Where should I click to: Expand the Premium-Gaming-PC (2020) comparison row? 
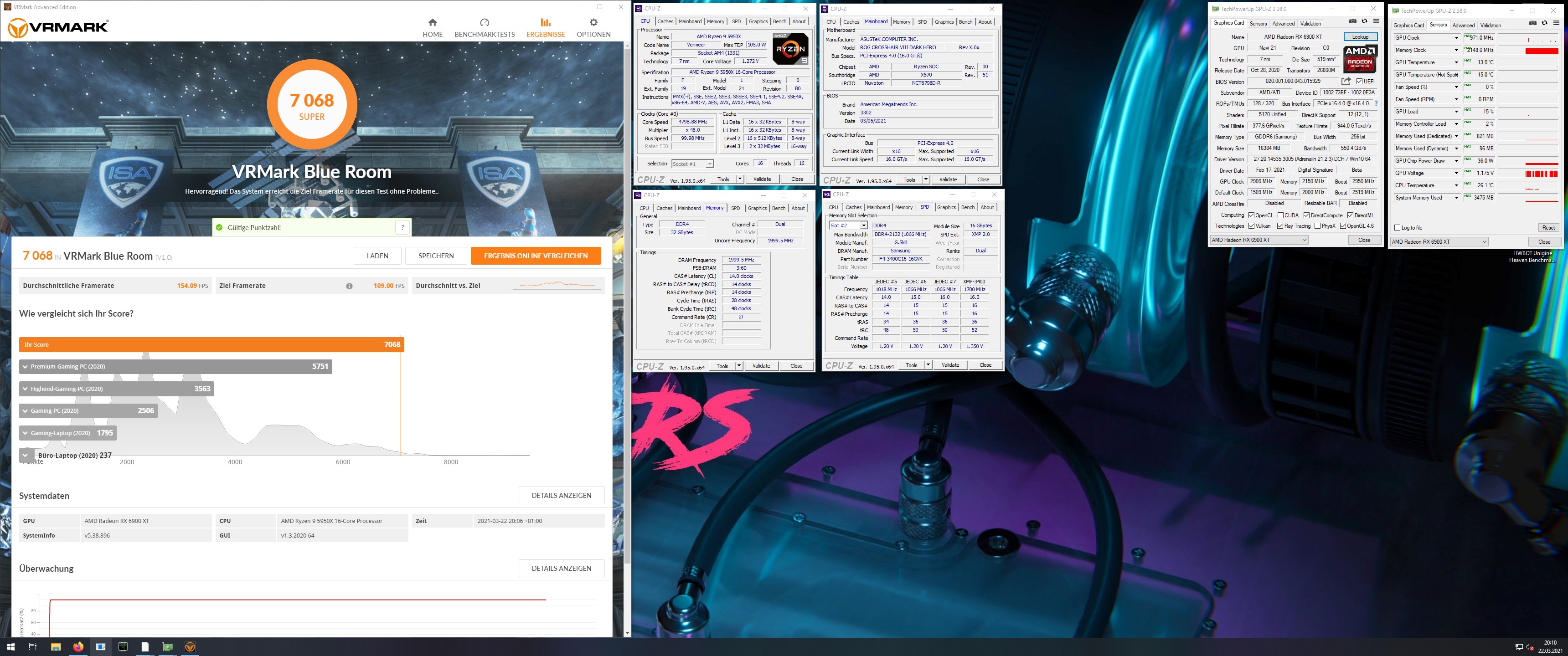point(175,366)
